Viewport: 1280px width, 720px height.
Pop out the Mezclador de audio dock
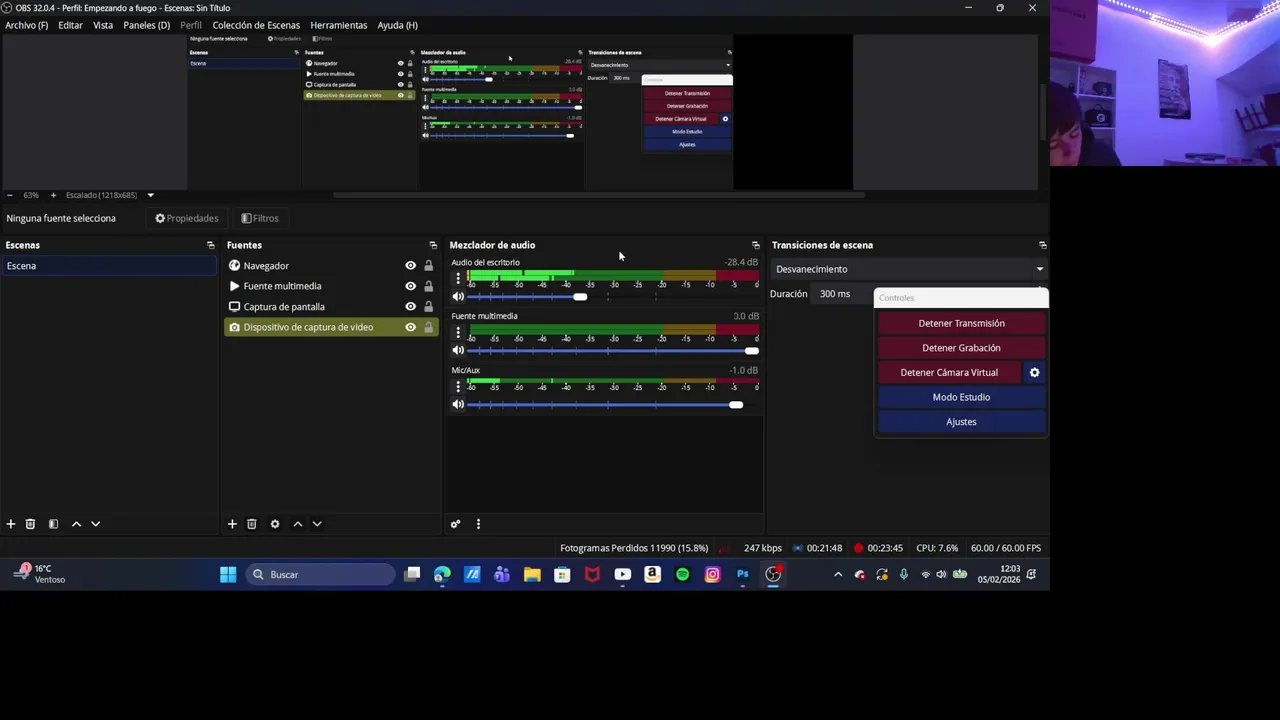[756, 245]
